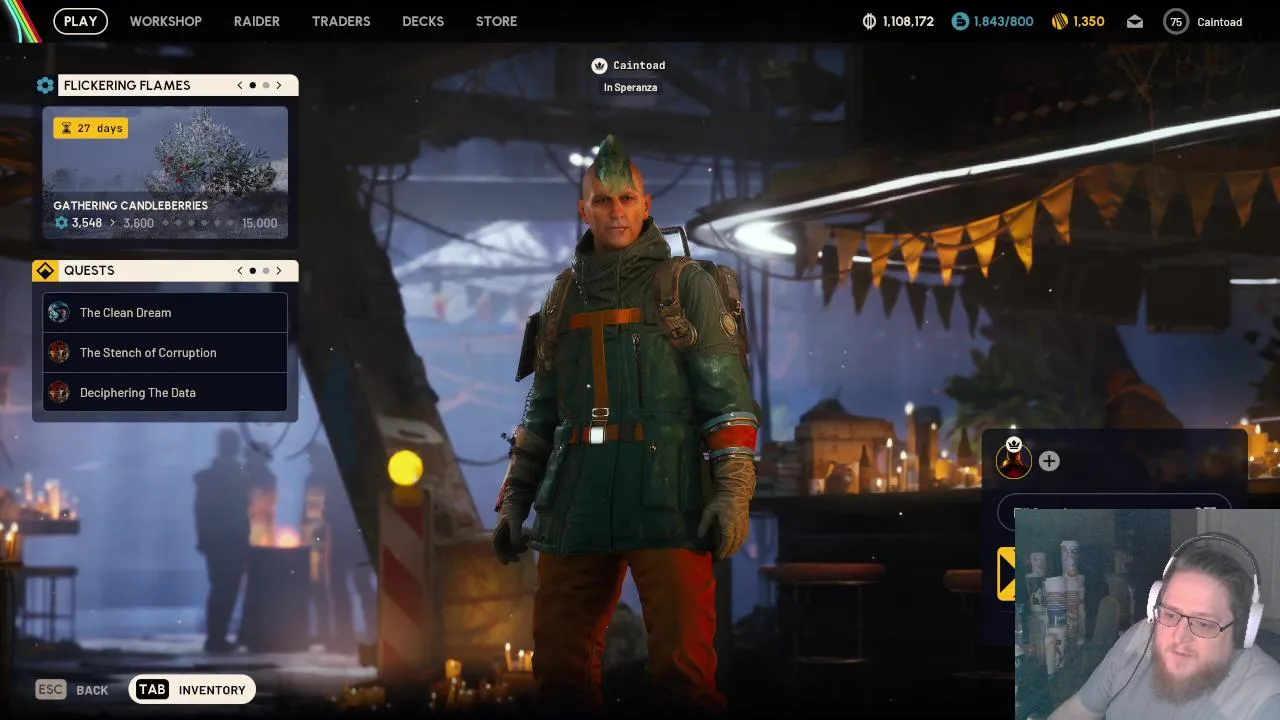Viewport: 1280px width, 720px height.
Task: Click the blue Cred icon beside 1,843/800
Action: pos(960,21)
